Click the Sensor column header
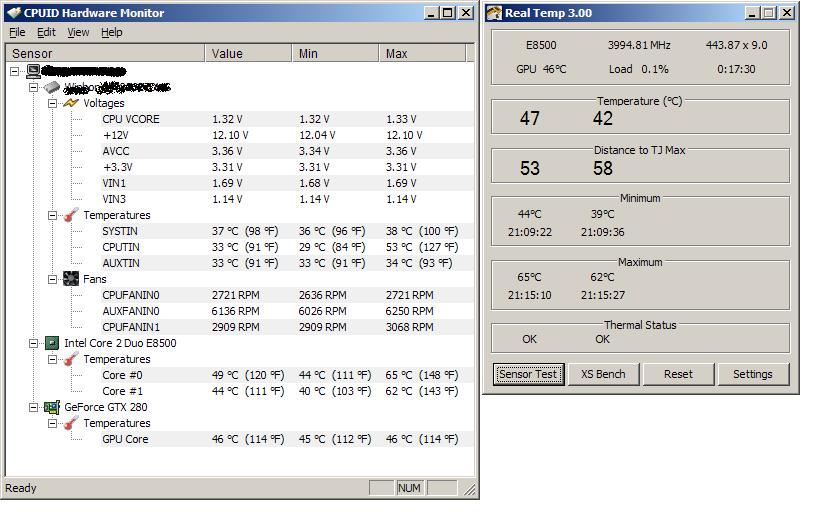Viewport: 824px width, 513px height. [x=105, y=54]
